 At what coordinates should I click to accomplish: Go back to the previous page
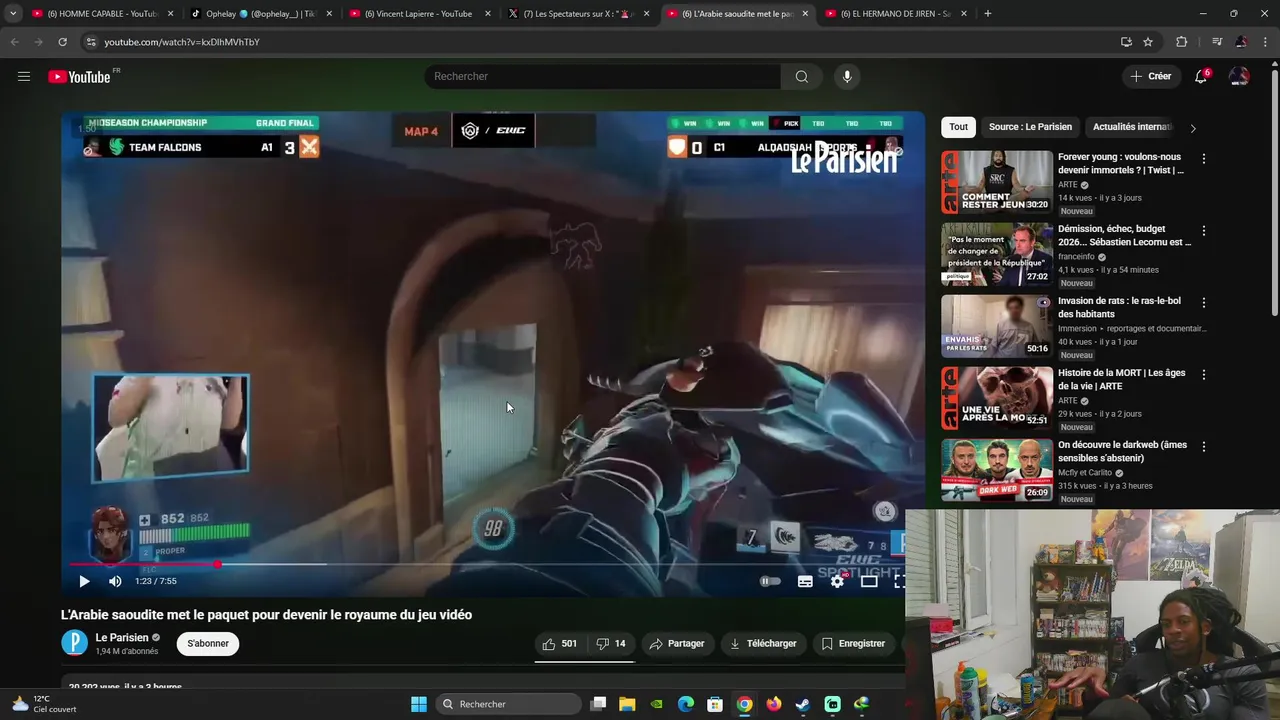point(14,42)
